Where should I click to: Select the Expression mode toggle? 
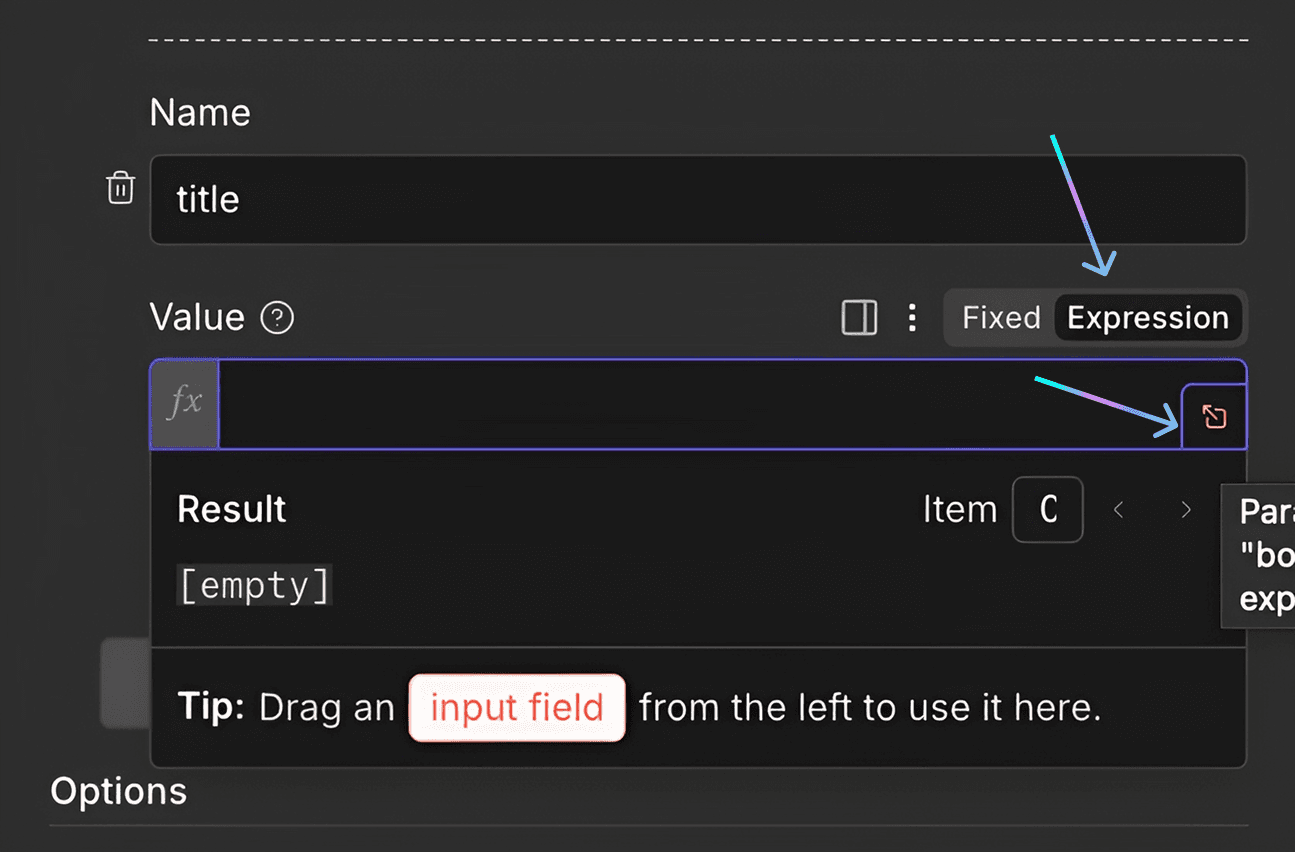[x=1147, y=318]
